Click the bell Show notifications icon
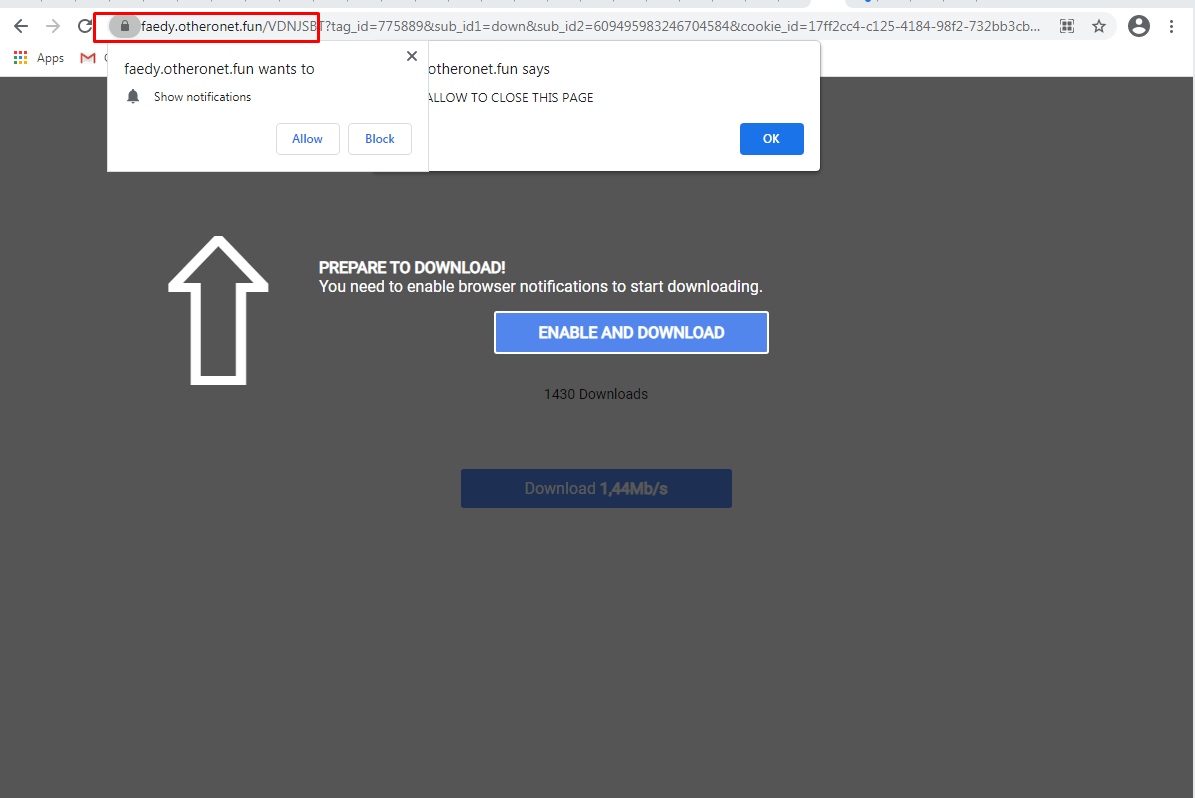The height and width of the screenshot is (798, 1195). coord(133,97)
